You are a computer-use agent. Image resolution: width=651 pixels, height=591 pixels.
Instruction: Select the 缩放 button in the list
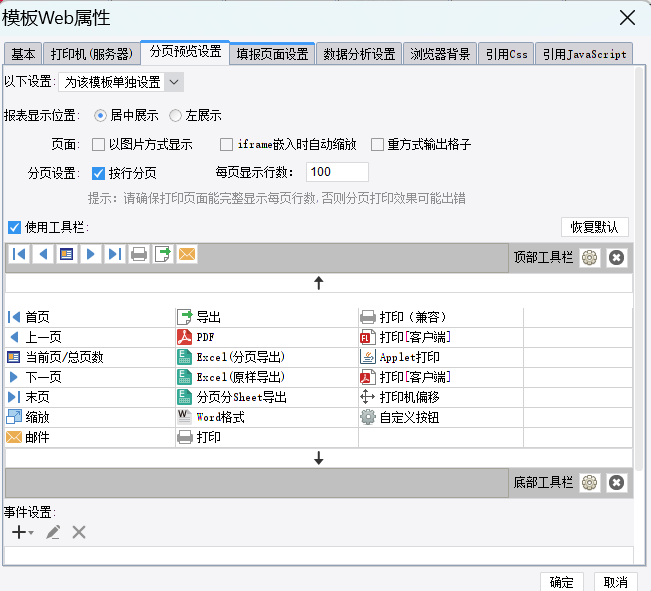[x=90, y=417]
